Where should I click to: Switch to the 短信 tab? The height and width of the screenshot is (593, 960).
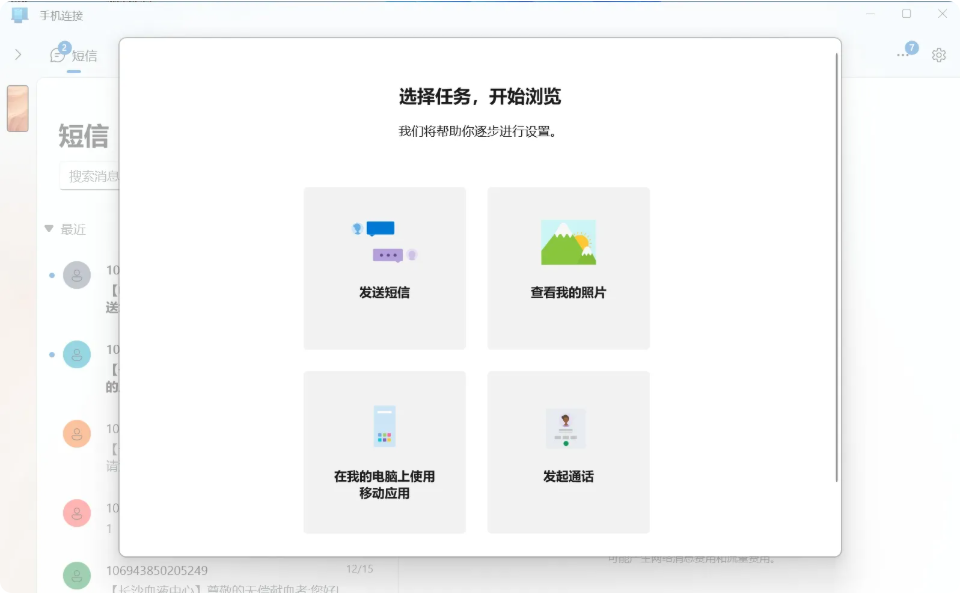click(x=85, y=56)
